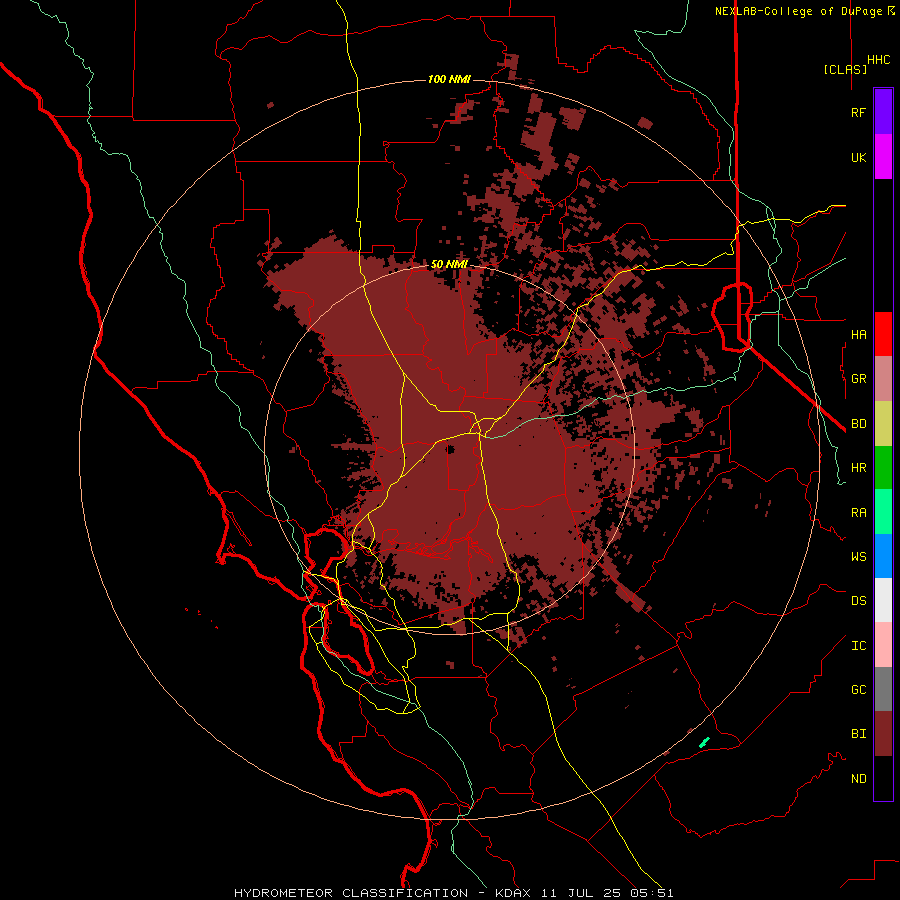Click the GR legend label

pos(858,379)
